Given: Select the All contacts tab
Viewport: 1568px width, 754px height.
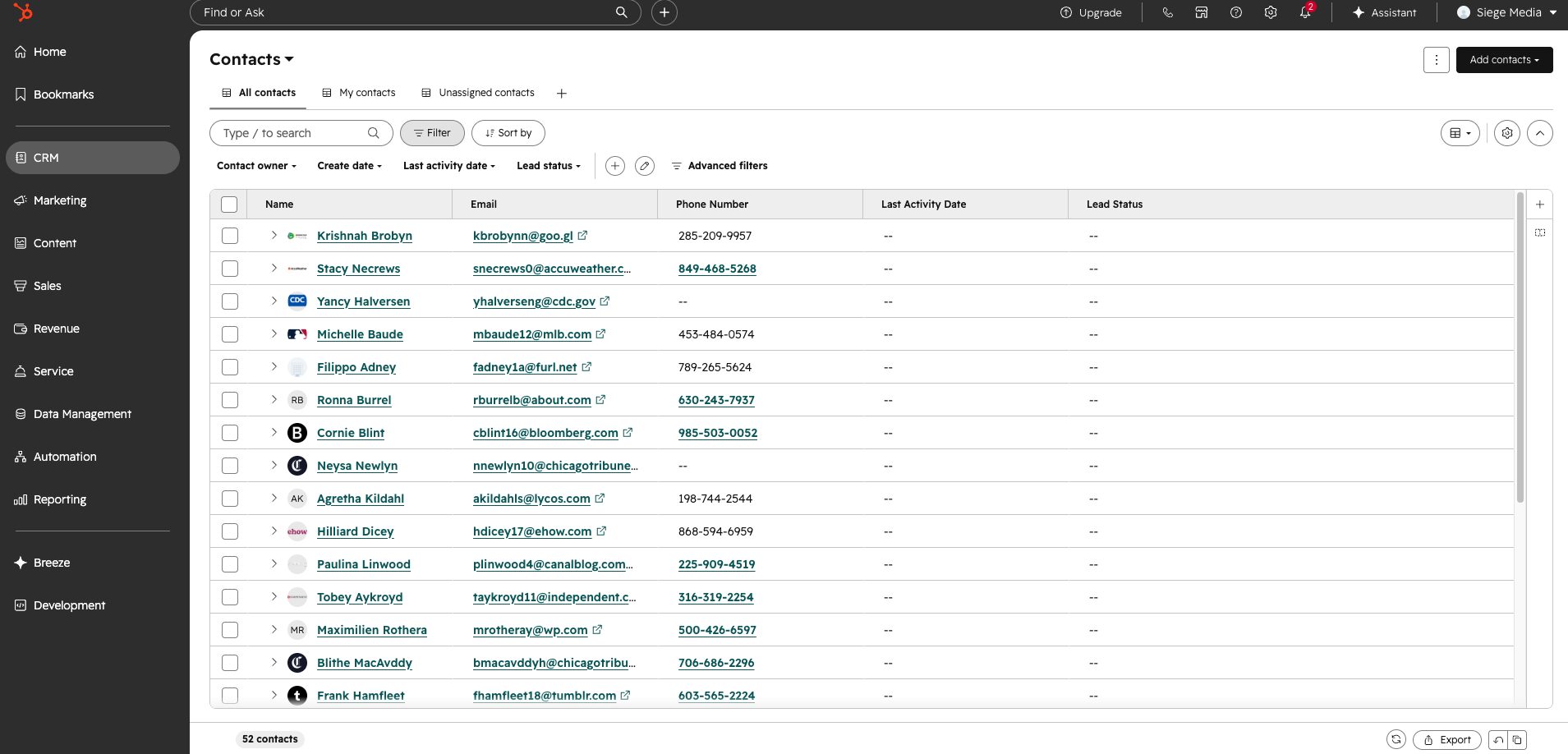Looking at the screenshot, I should pos(259,93).
